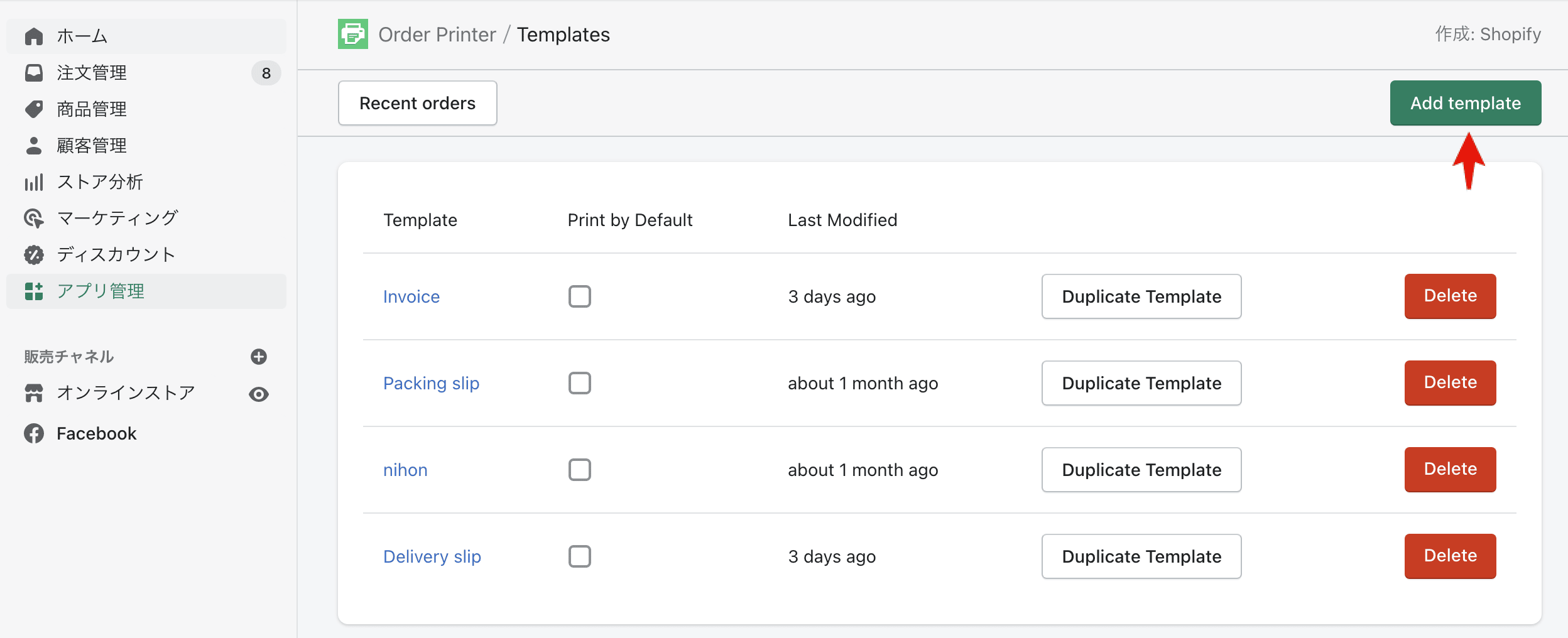Screen dimensions: 1568x638
Task: Select アプリ管理 menu item
Action: 146,291
